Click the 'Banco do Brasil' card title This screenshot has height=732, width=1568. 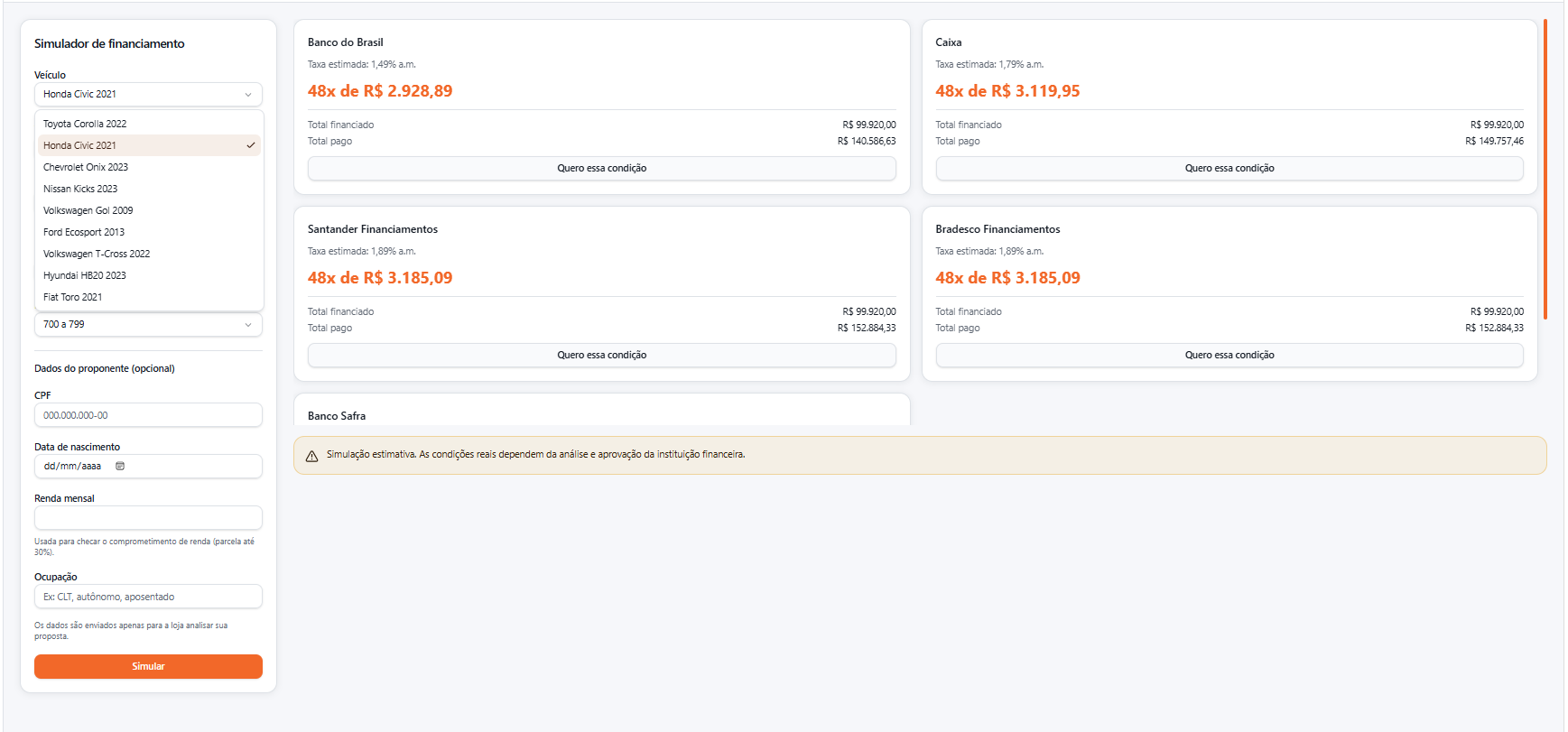coord(346,42)
